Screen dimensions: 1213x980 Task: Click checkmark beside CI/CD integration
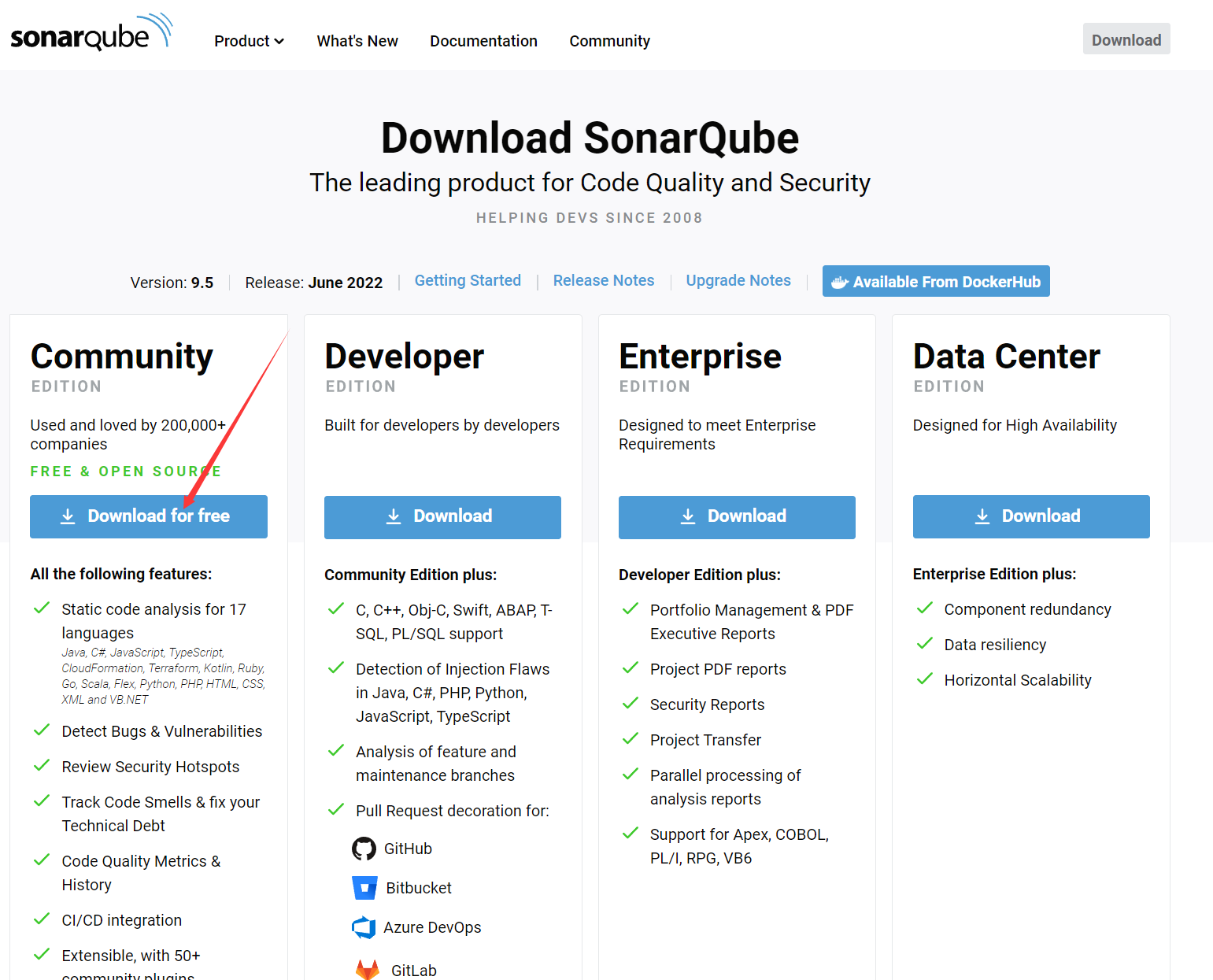42,919
